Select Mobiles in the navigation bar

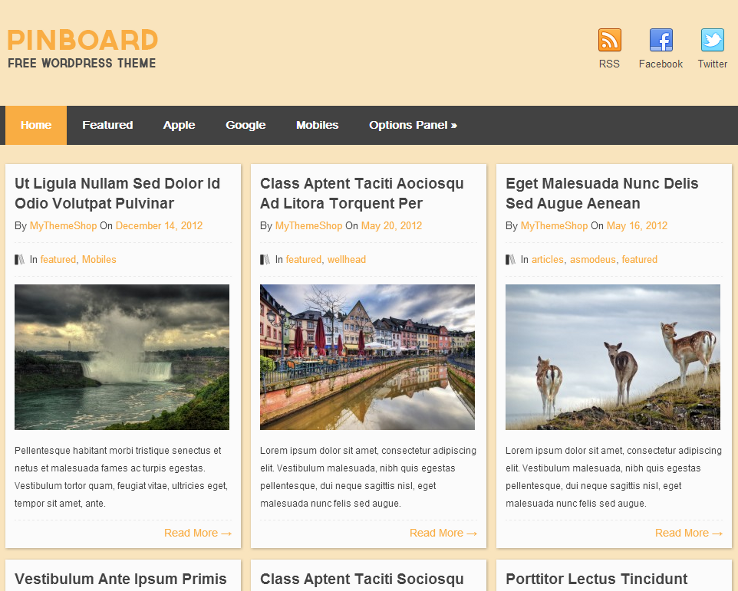317,125
